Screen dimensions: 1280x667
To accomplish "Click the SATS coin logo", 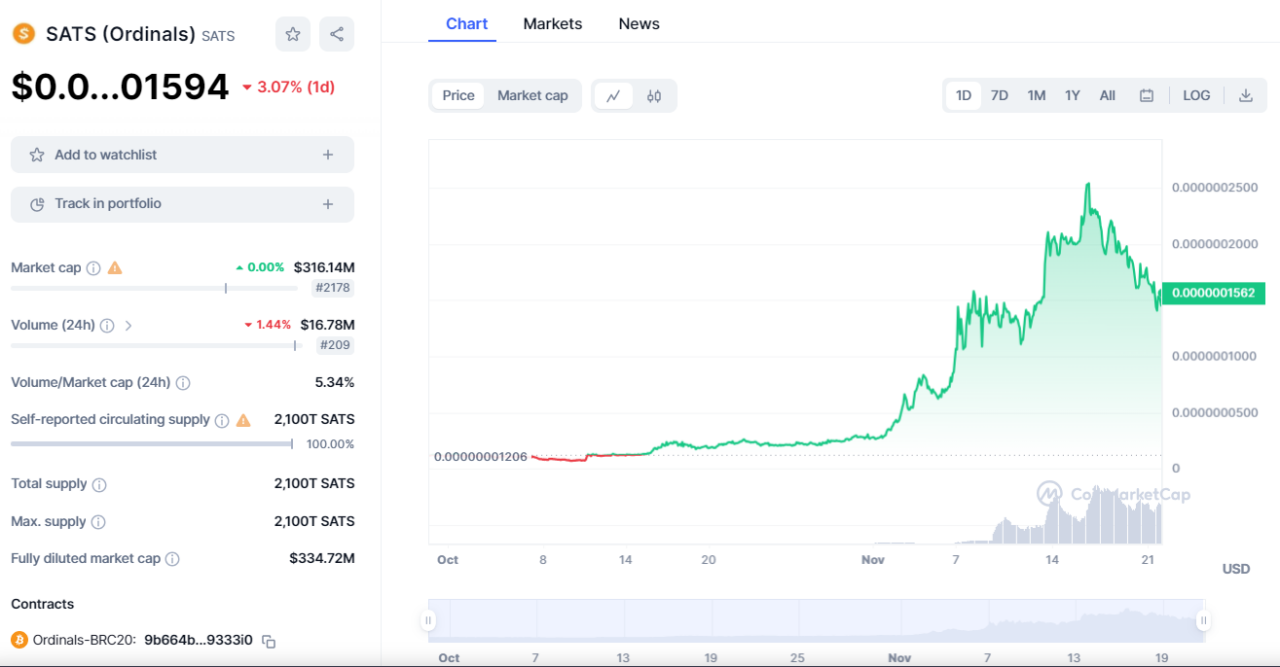I will 24,33.
